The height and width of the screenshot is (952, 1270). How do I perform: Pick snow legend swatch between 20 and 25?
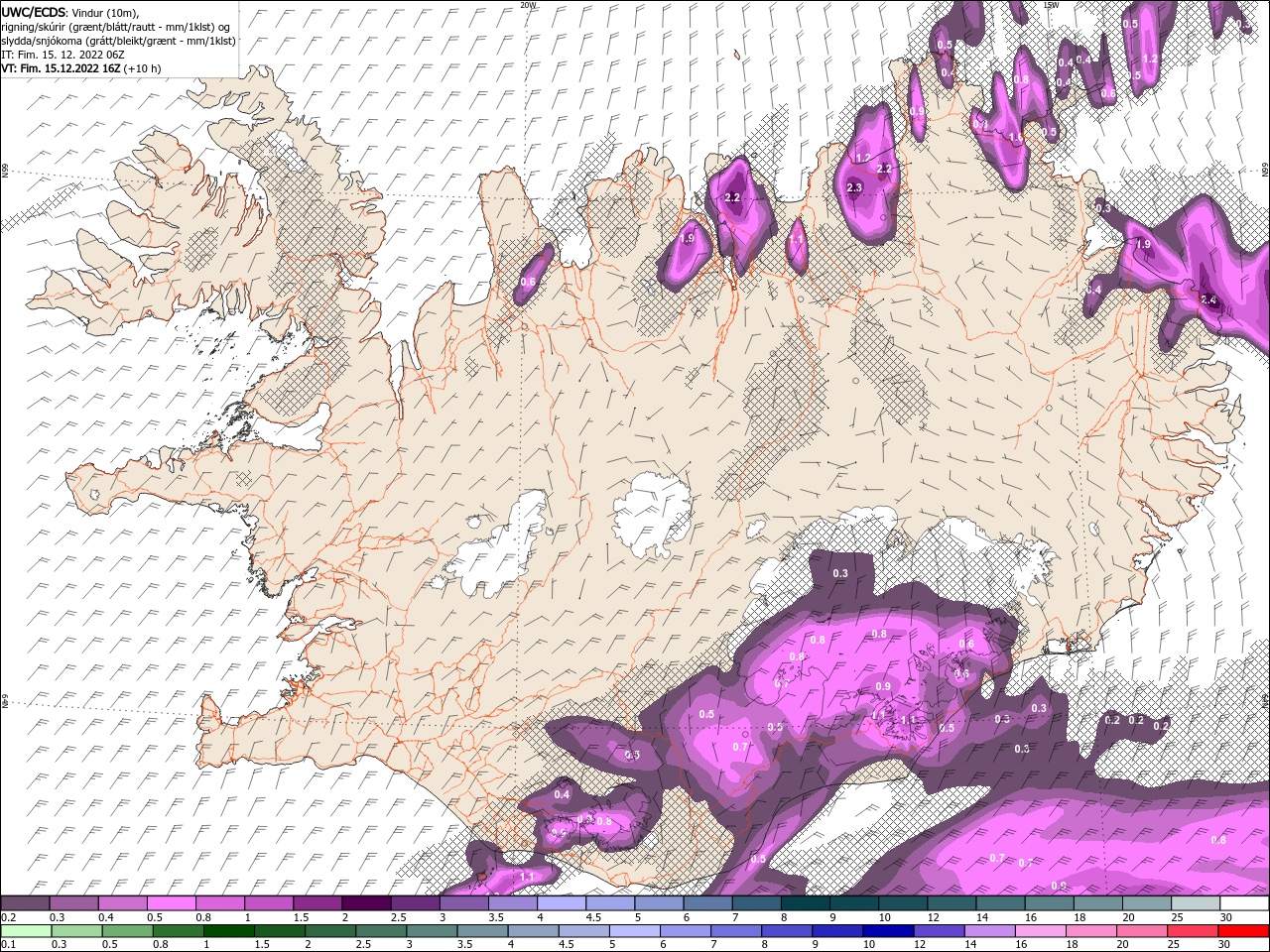tap(1148, 903)
